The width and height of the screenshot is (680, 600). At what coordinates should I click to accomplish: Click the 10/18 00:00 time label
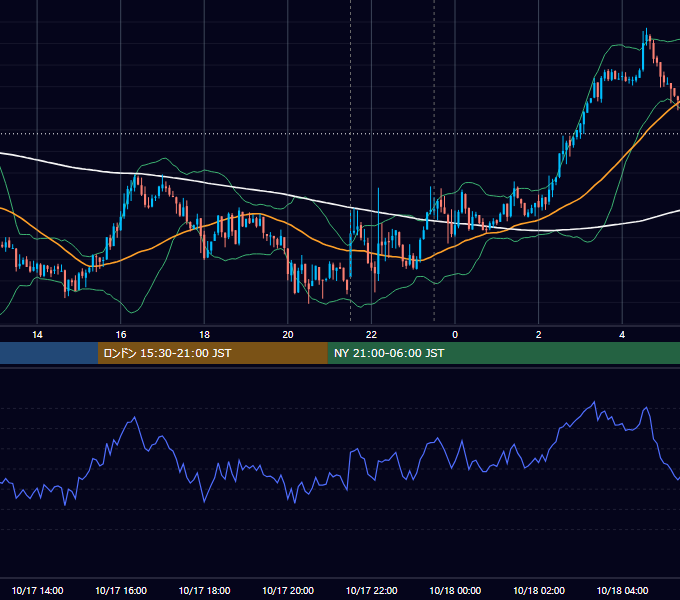pyautogui.click(x=455, y=590)
